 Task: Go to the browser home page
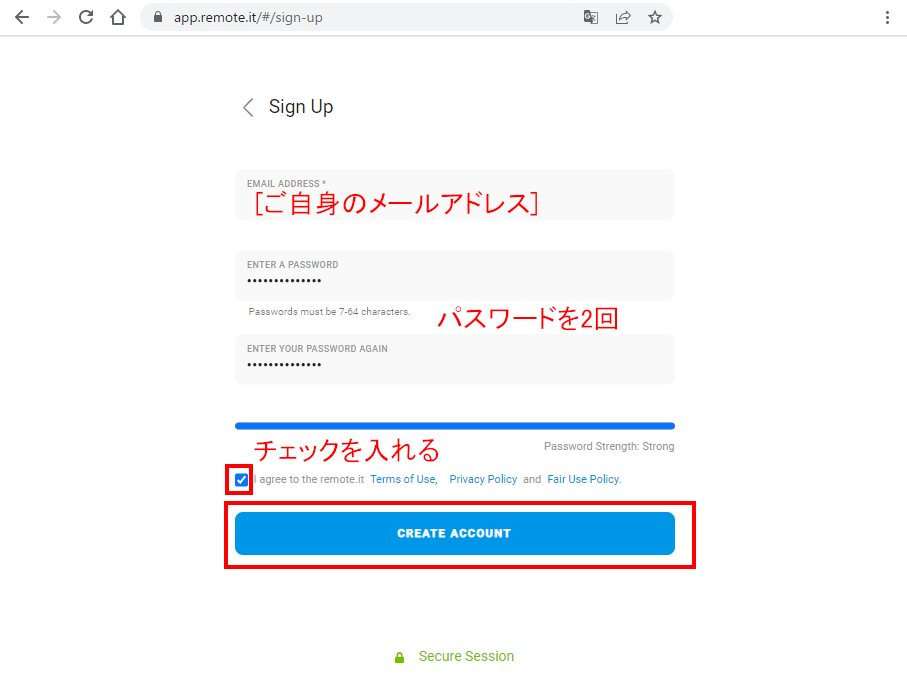[x=118, y=17]
